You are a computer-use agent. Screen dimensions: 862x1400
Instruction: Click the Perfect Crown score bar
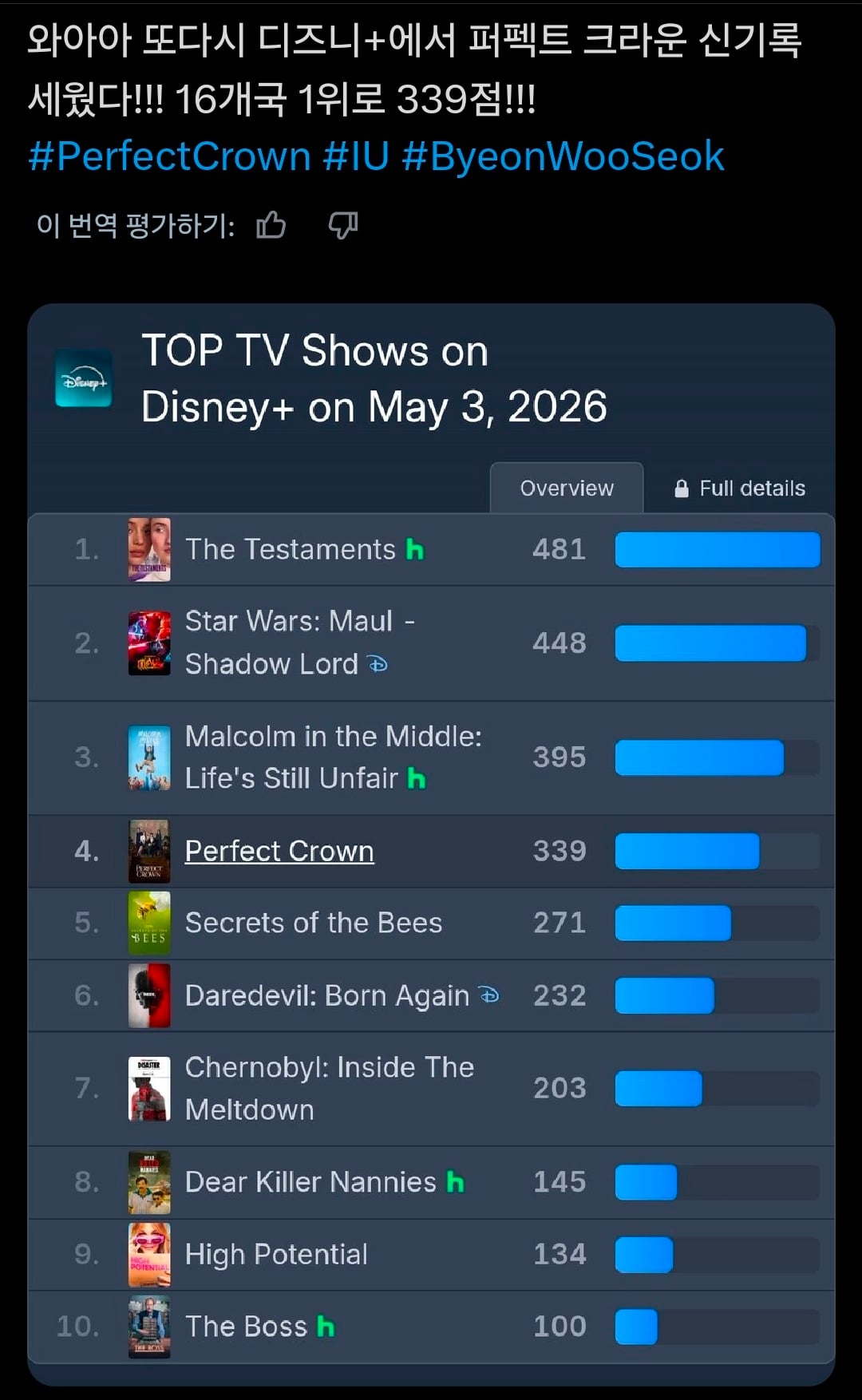(718, 851)
